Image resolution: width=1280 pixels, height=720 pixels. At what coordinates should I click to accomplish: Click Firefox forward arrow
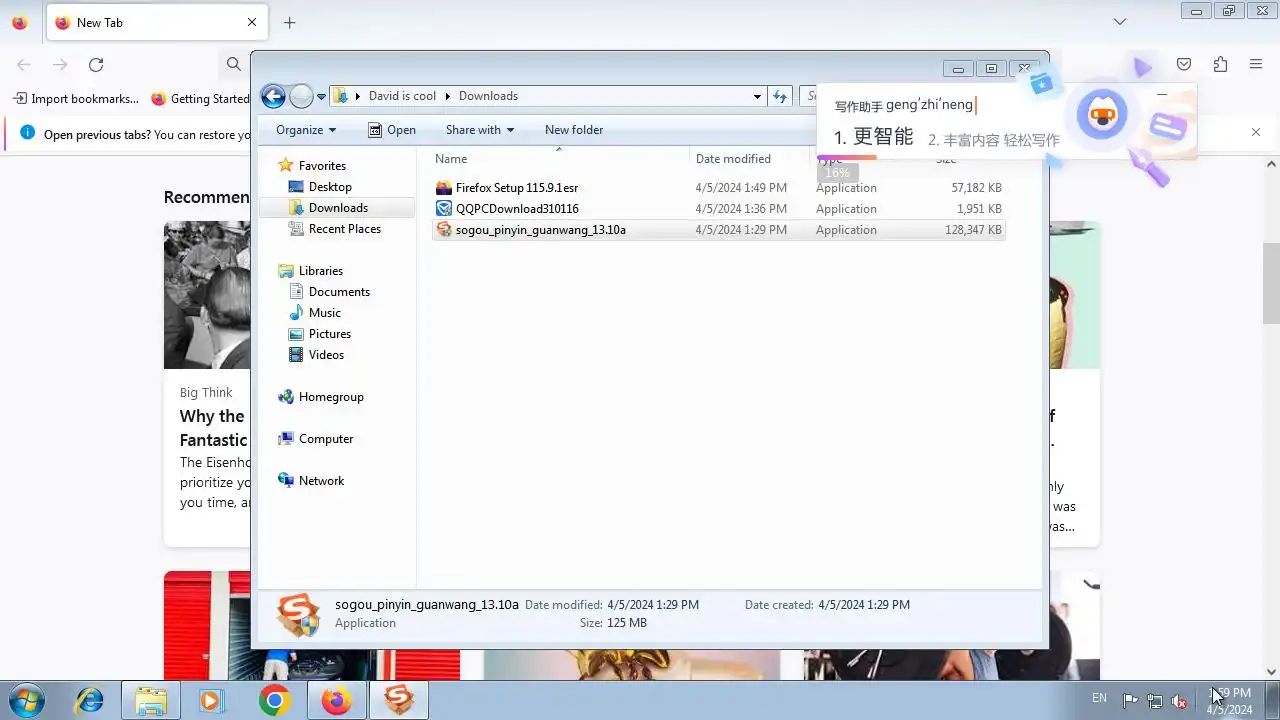click(x=60, y=64)
